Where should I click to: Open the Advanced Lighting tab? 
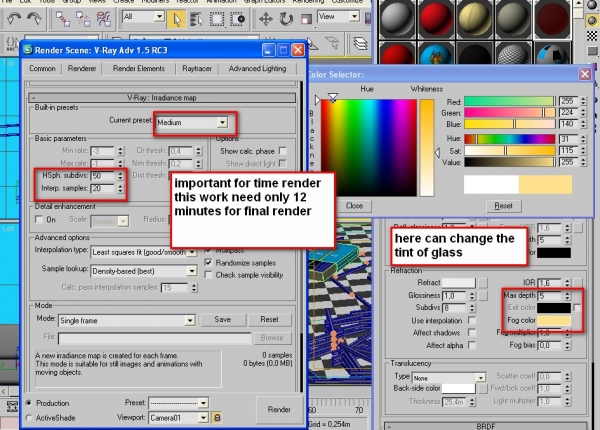click(257, 68)
